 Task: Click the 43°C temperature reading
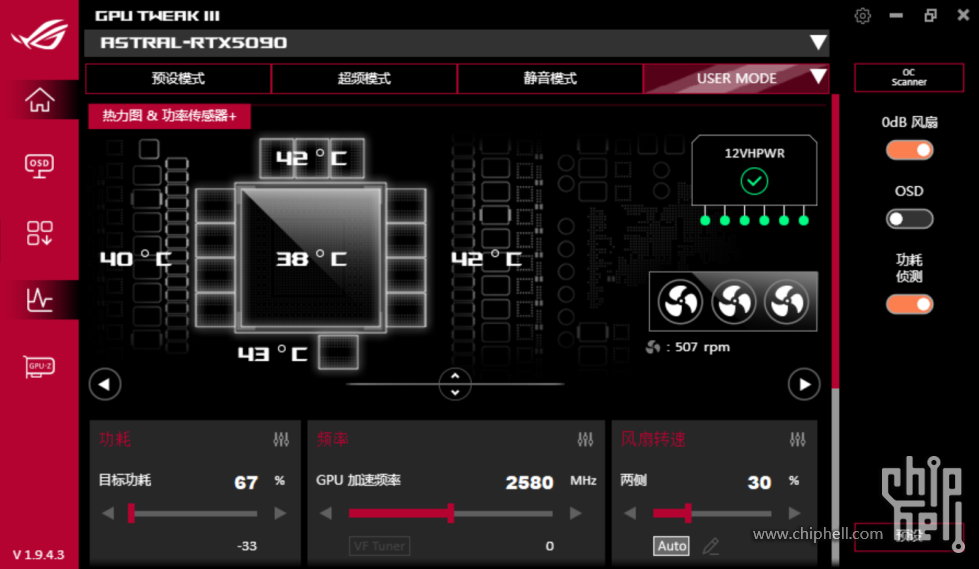click(272, 354)
